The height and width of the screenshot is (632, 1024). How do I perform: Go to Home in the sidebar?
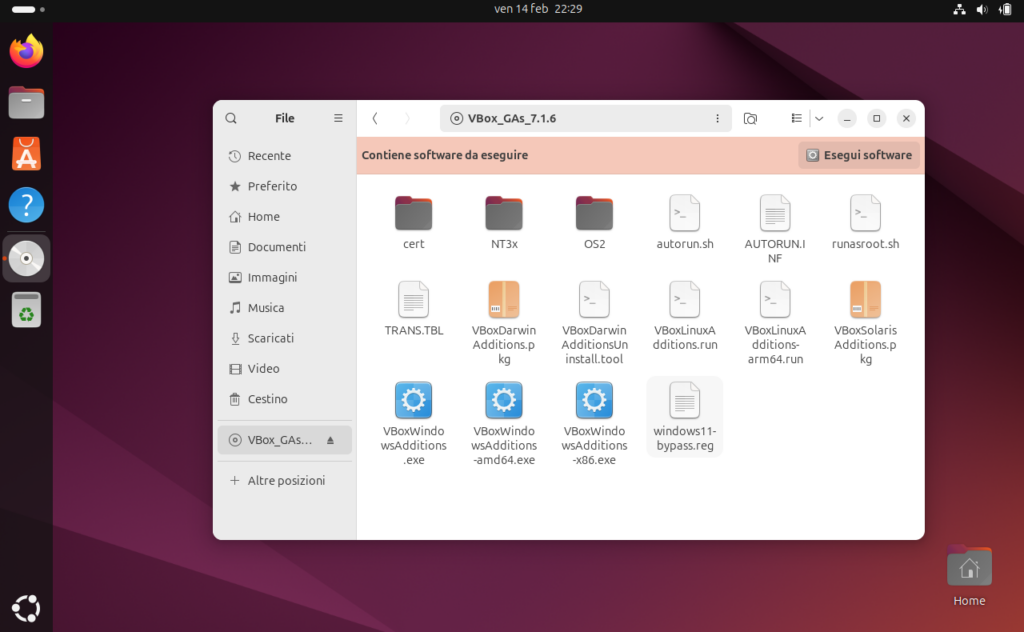click(x=285, y=217)
